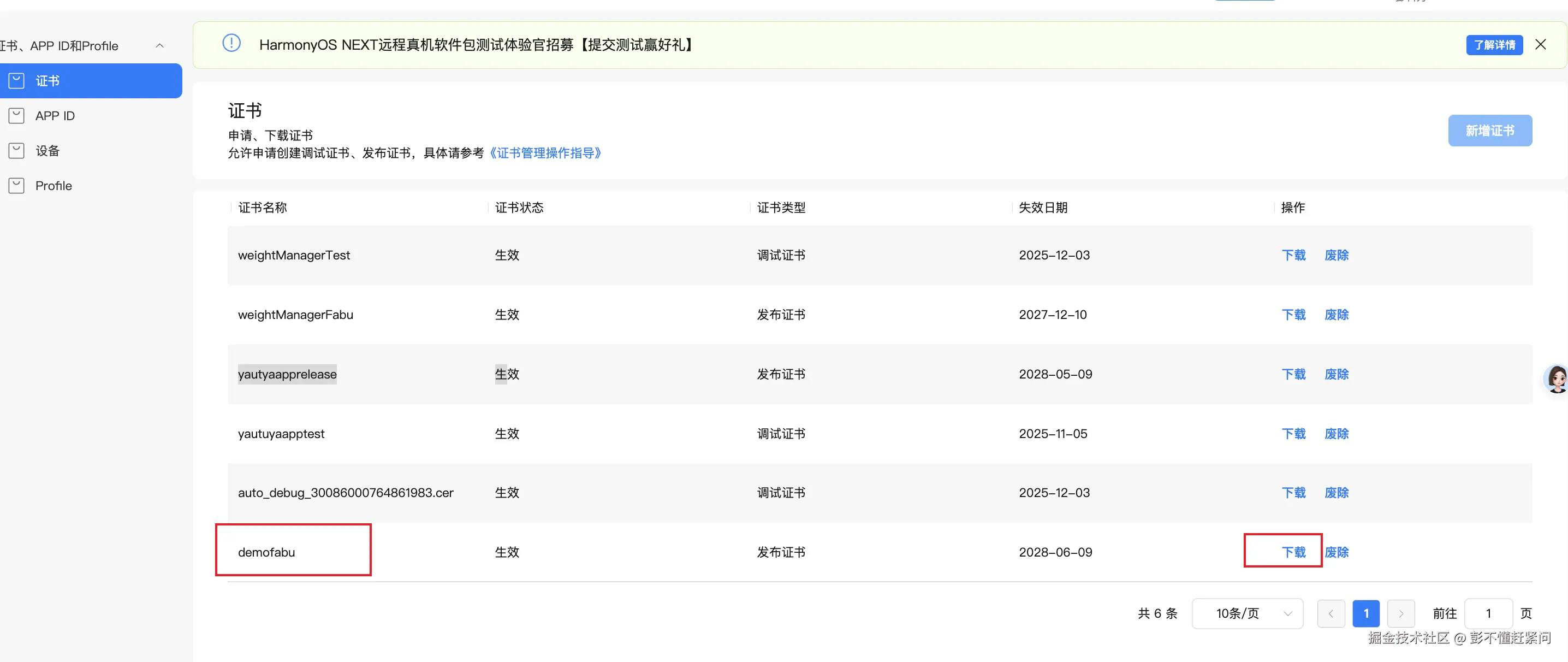This screenshot has width=1568, height=662.
Task: Switch to the Profile menu item
Action: (54, 186)
